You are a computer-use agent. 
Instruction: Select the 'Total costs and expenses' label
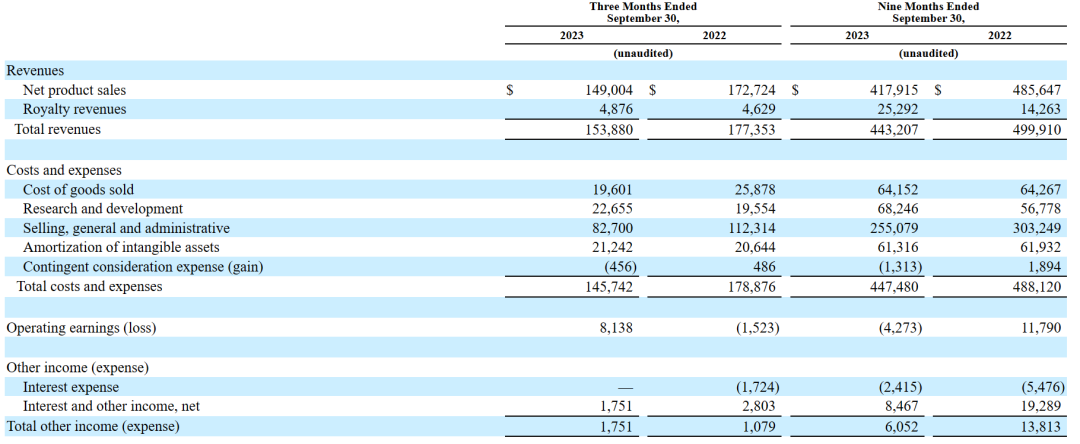click(89, 286)
